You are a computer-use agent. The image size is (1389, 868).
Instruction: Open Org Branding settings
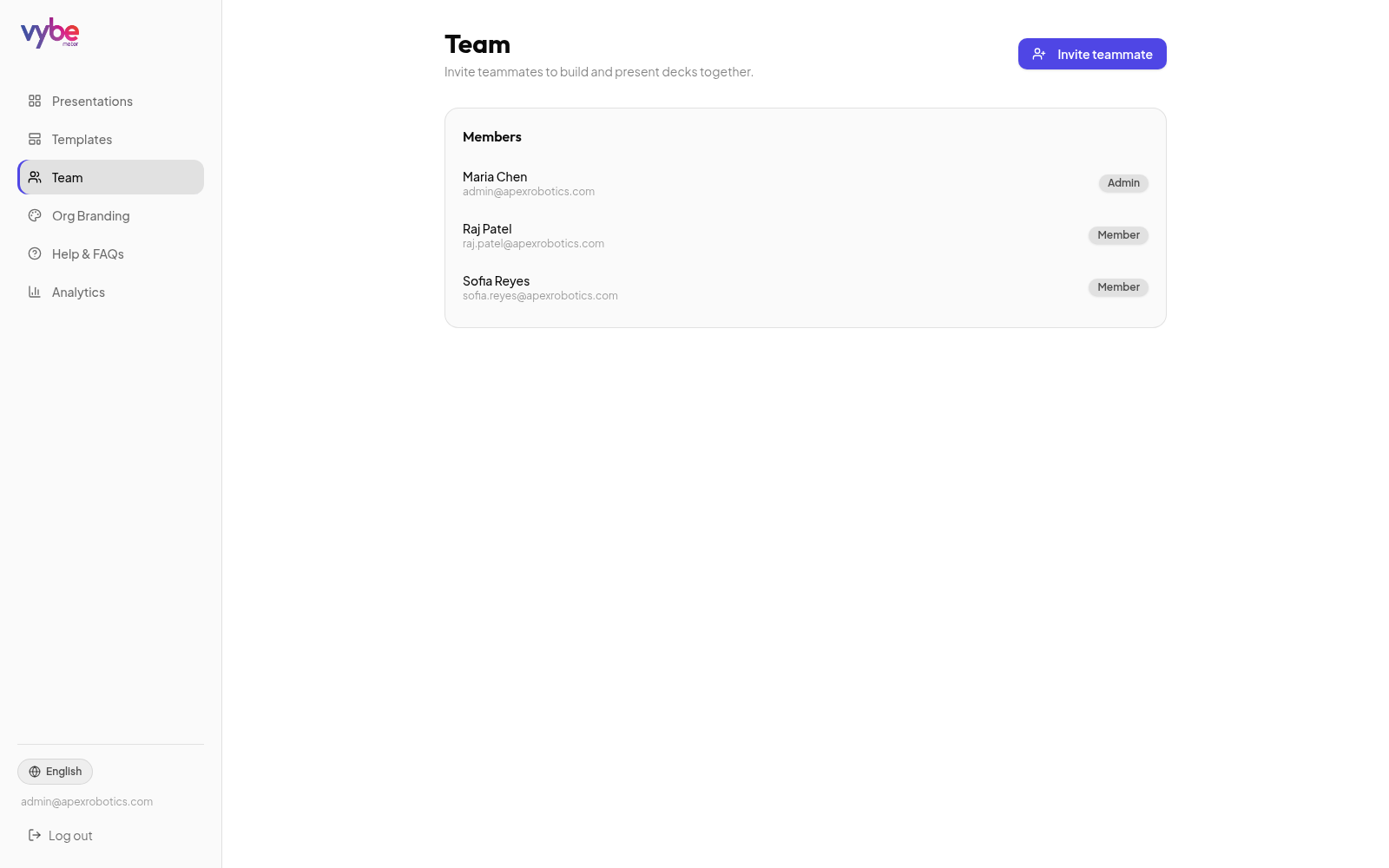tap(110, 215)
